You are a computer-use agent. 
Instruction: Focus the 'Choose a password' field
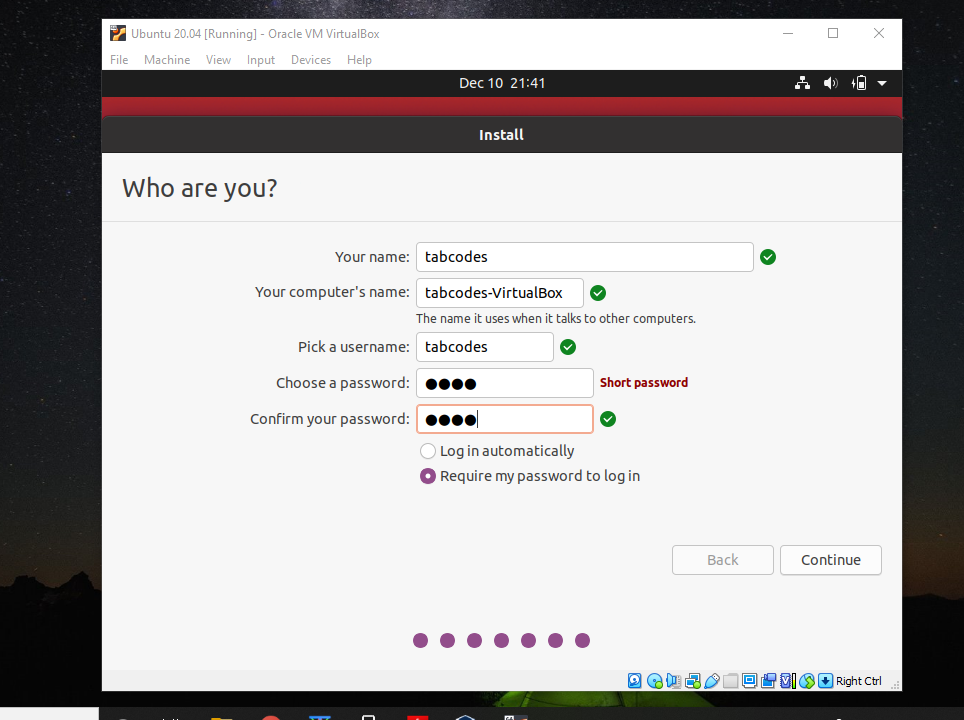[504, 383]
